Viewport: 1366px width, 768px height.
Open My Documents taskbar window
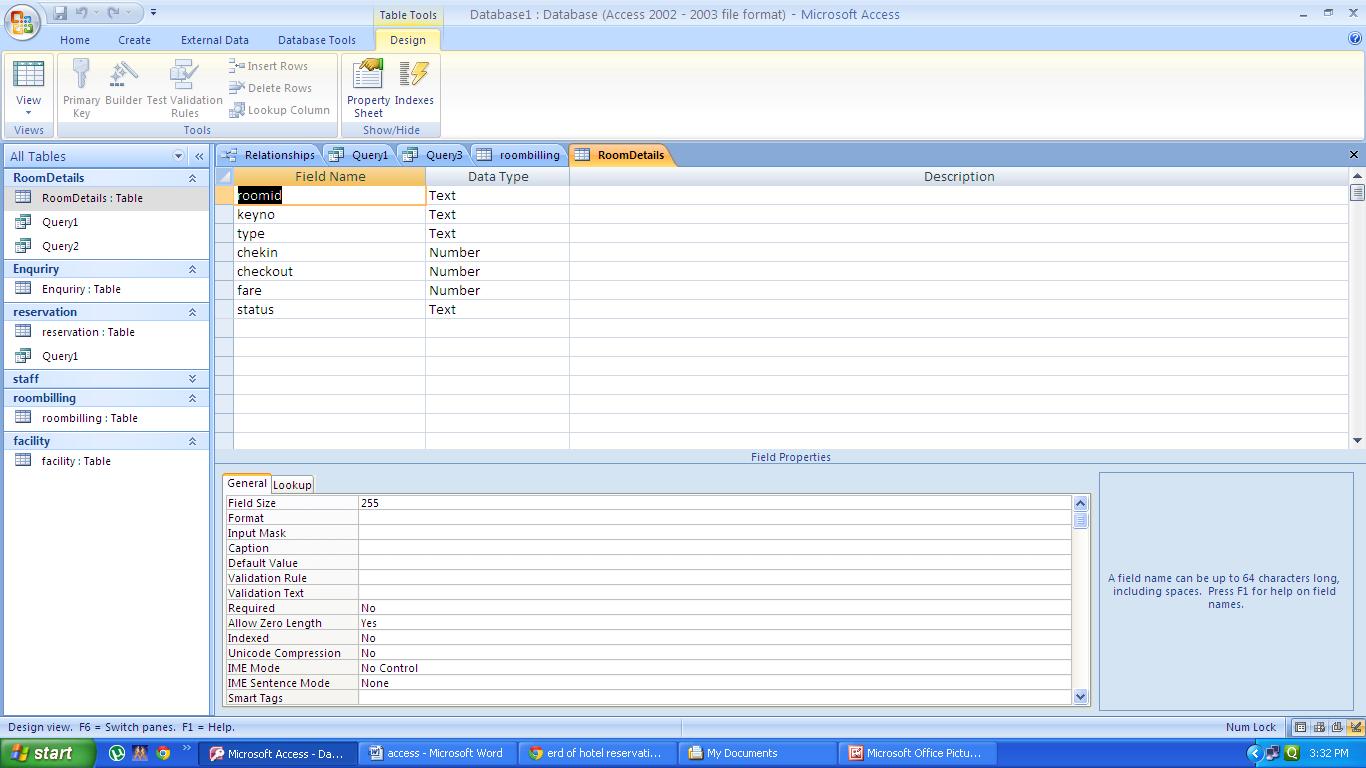tap(759, 753)
